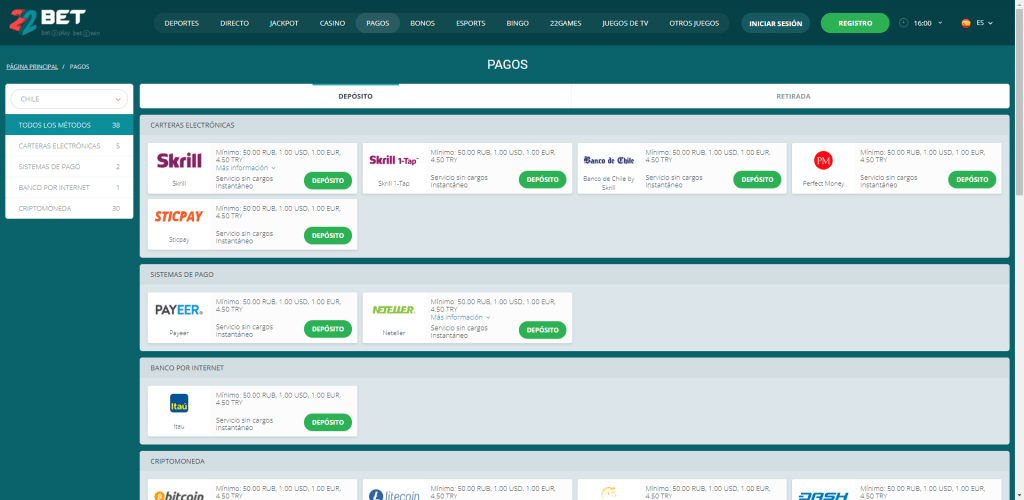The height and width of the screenshot is (500, 1024).
Task: Open the Casino menu item
Action: [x=332, y=23]
